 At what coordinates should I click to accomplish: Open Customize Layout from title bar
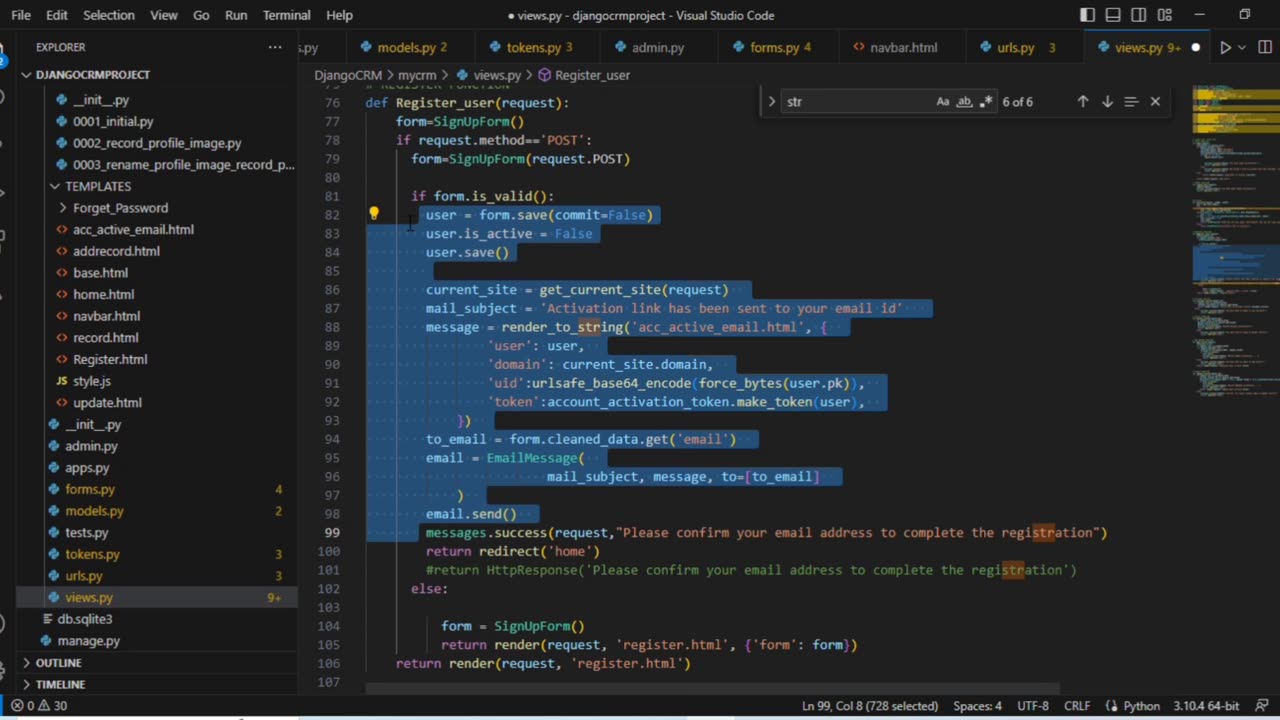point(1165,15)
